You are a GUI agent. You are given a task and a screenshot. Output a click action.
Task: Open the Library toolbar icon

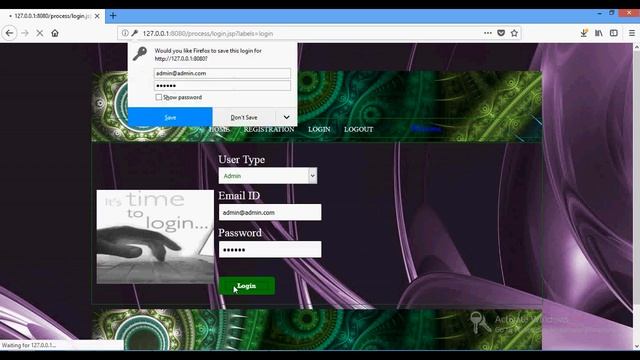click(x=599, y=33)
